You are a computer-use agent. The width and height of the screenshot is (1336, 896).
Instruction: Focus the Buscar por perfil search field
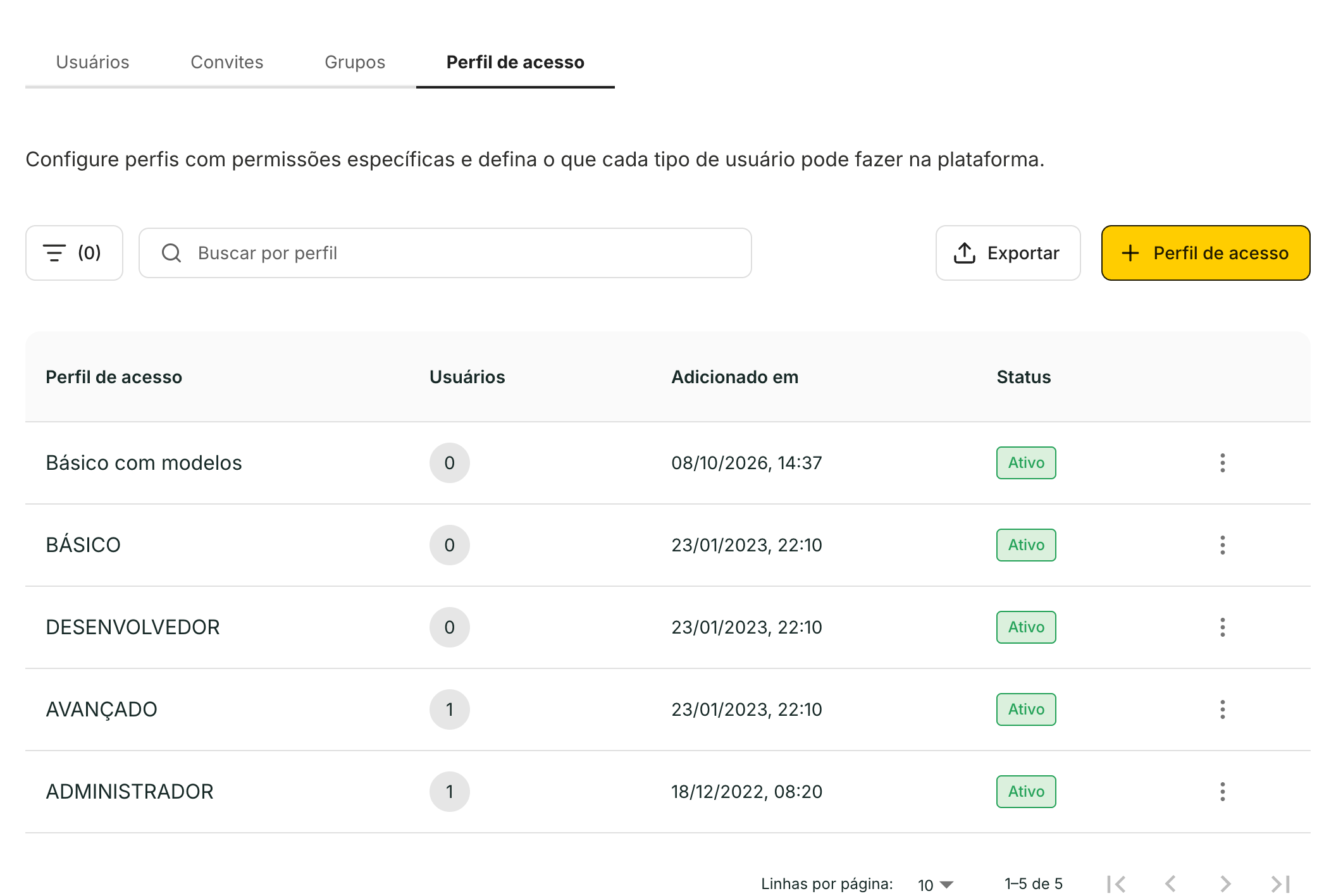[x=445, y=253]
